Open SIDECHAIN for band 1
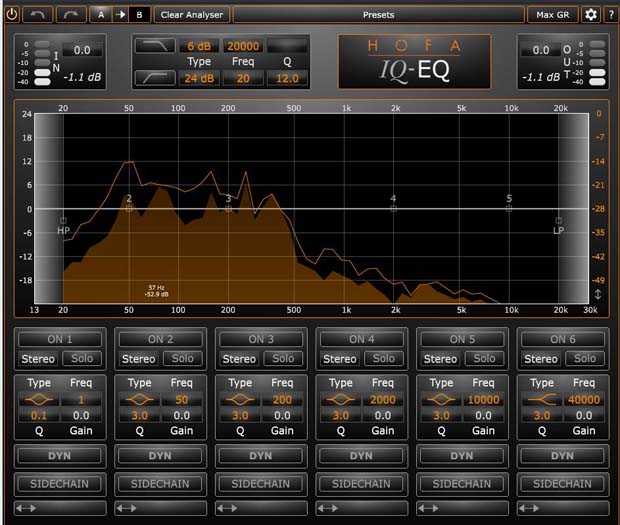Screen dimensions: 620x525 (x=60, y=484)
